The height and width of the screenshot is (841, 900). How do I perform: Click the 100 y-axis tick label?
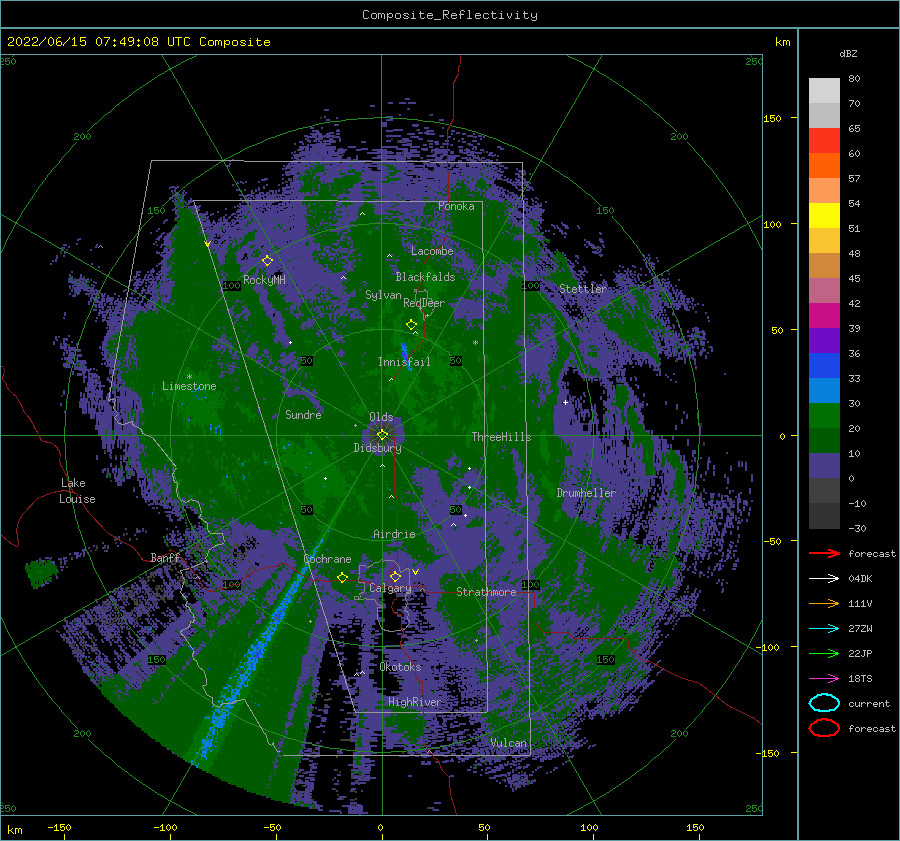click(x=773, y=224)
